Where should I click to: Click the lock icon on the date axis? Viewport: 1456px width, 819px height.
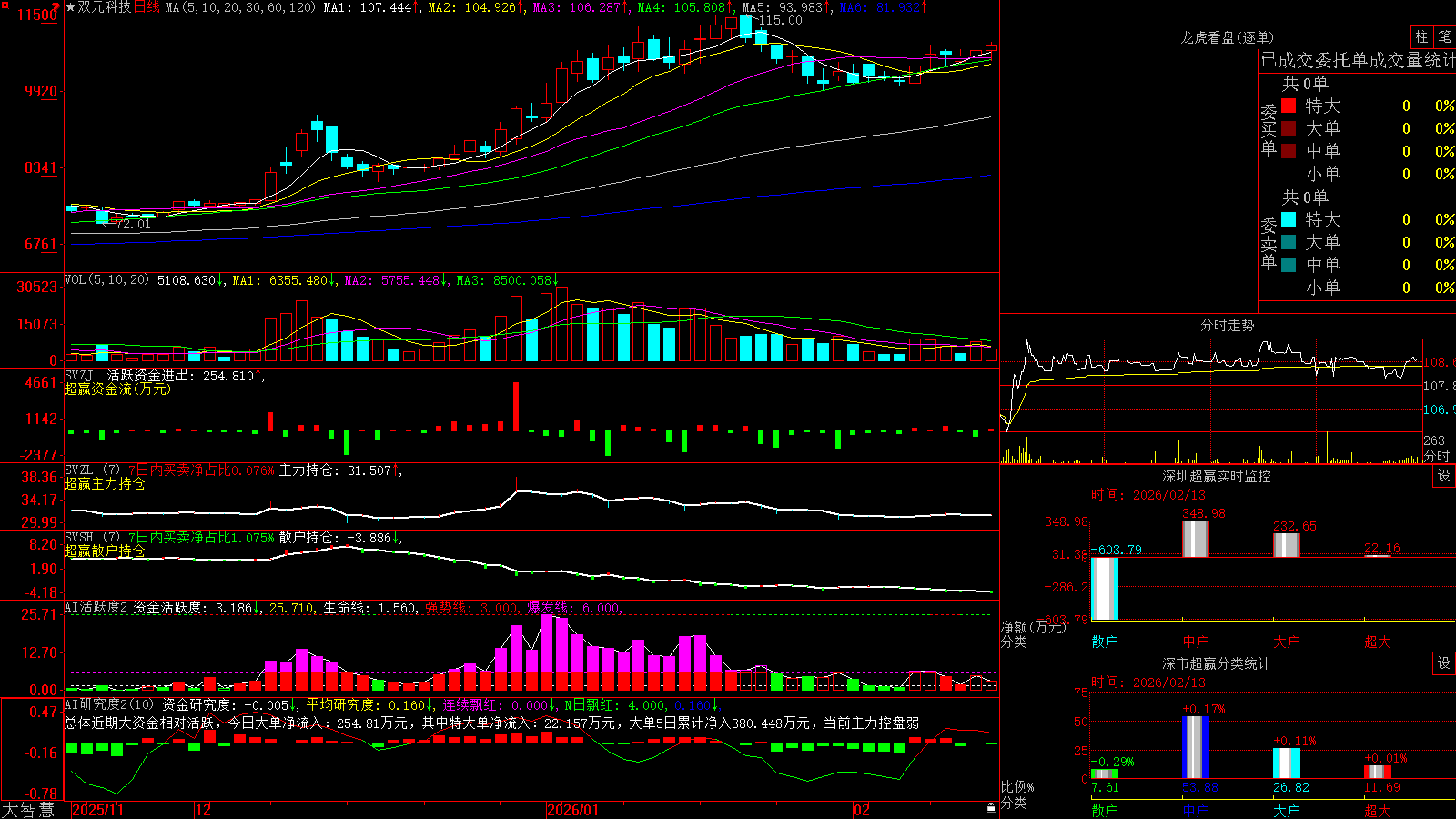(x=991, y=808)
